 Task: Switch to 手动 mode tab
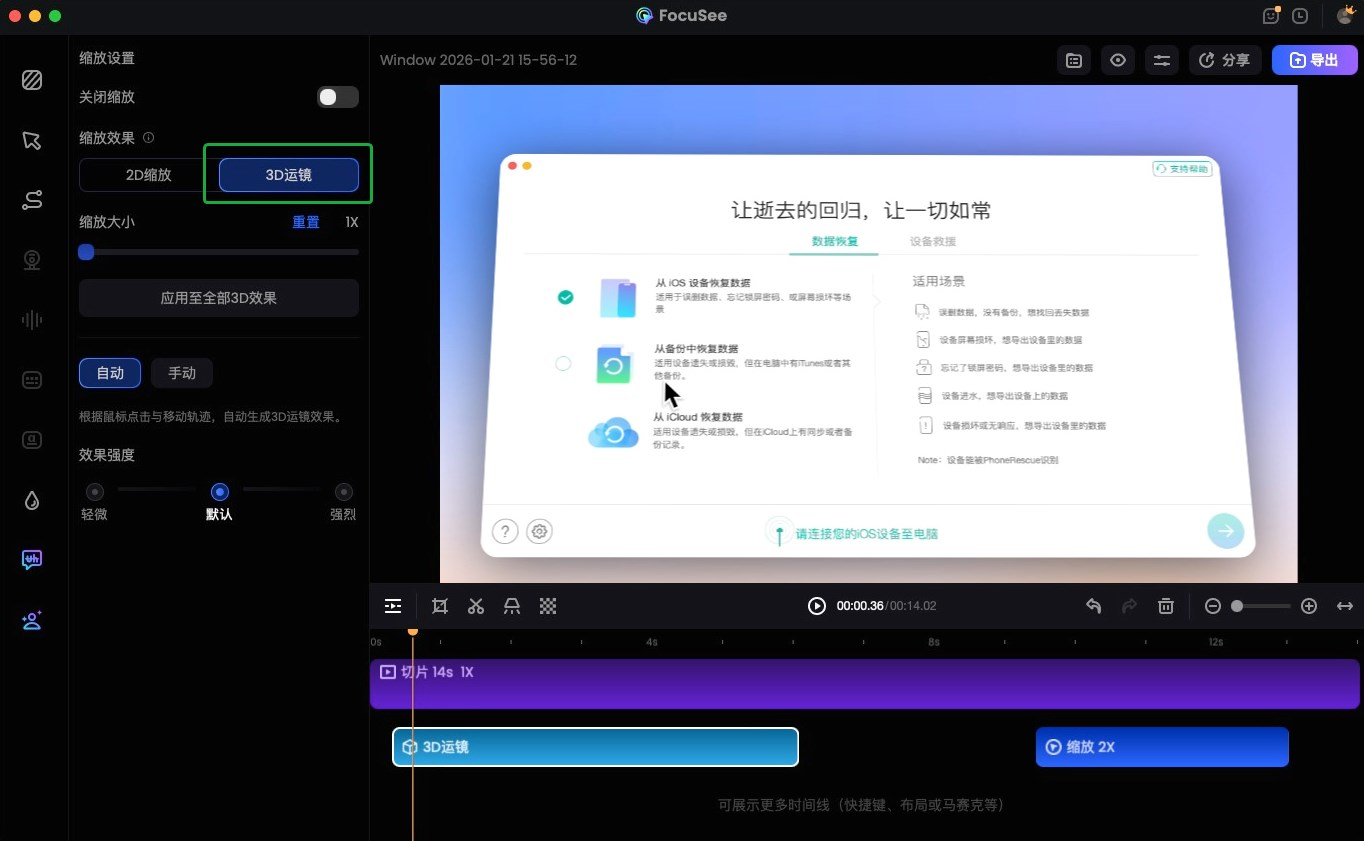point(182,373)
